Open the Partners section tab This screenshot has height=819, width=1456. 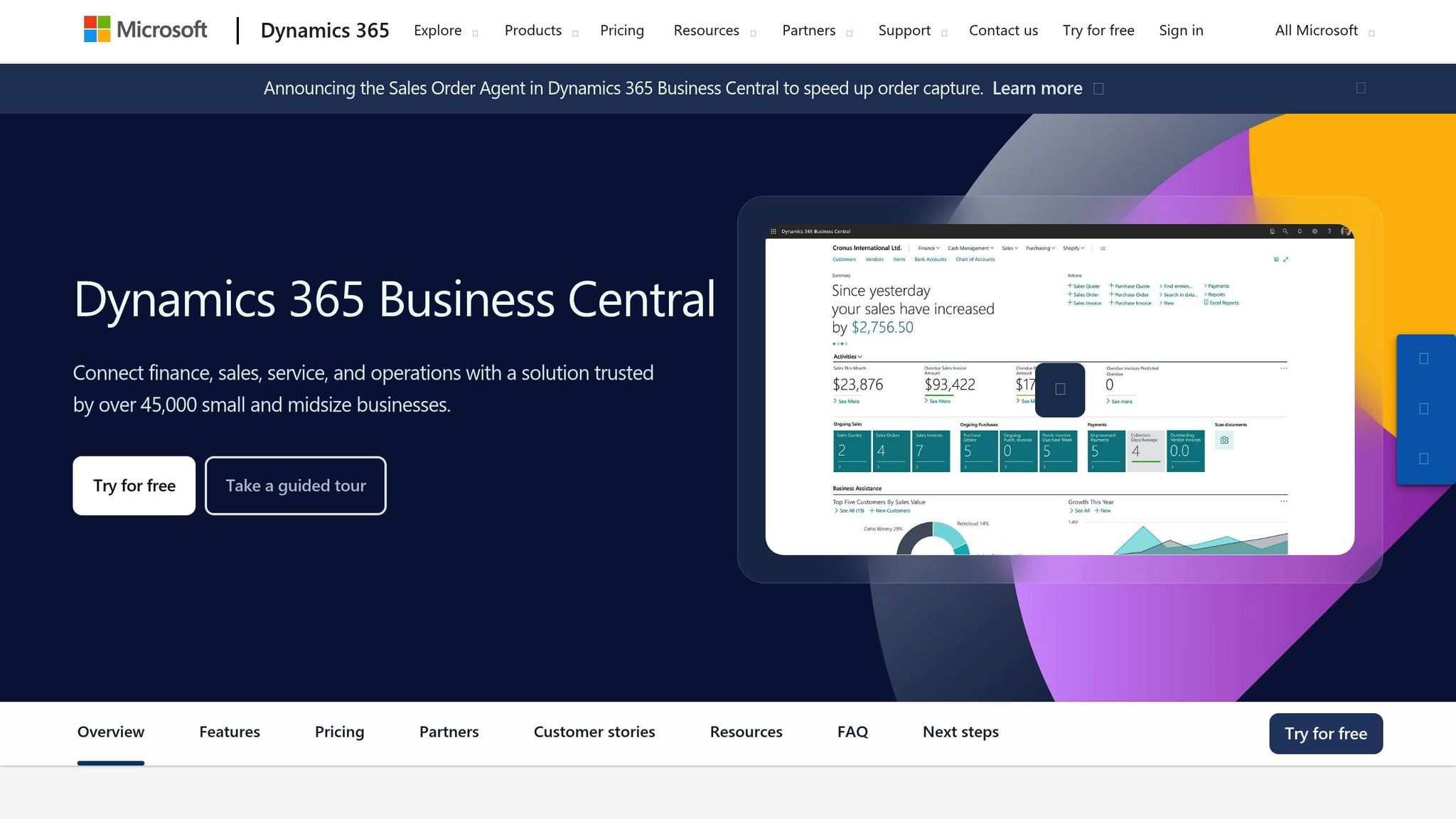pyautogui.click(x=449, y=732)
